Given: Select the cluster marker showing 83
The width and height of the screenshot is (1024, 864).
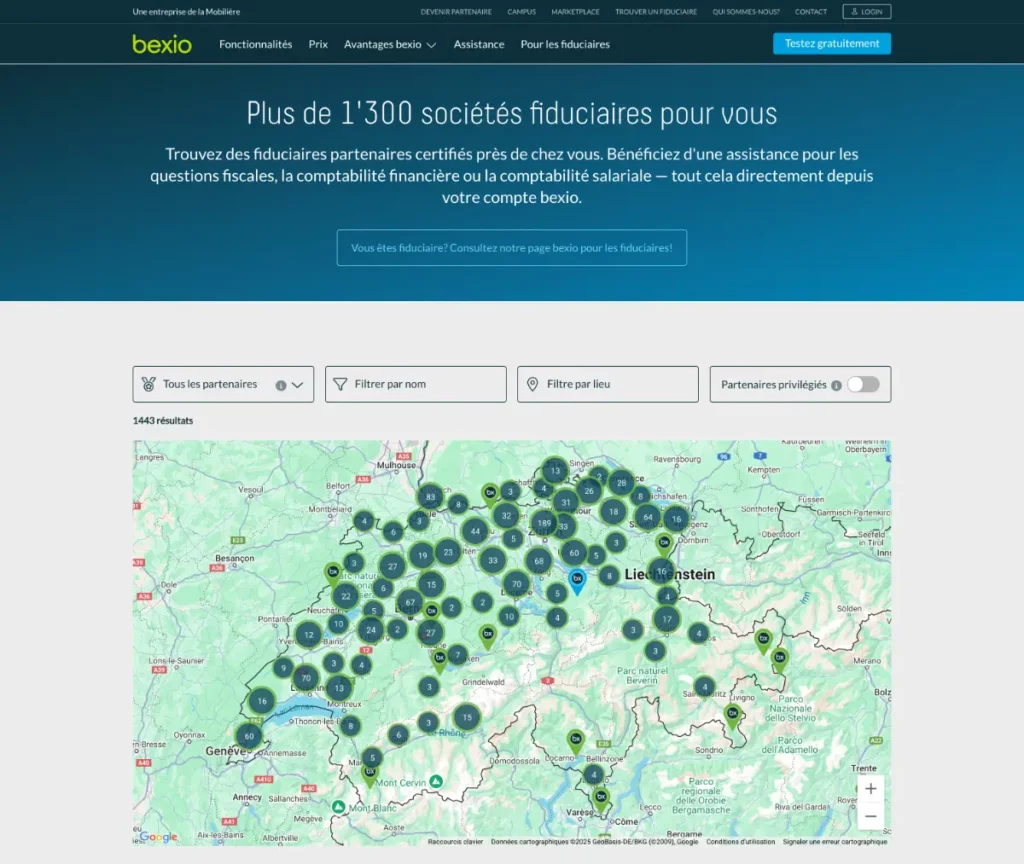Looking at the screenshot, I should [433, 495].
